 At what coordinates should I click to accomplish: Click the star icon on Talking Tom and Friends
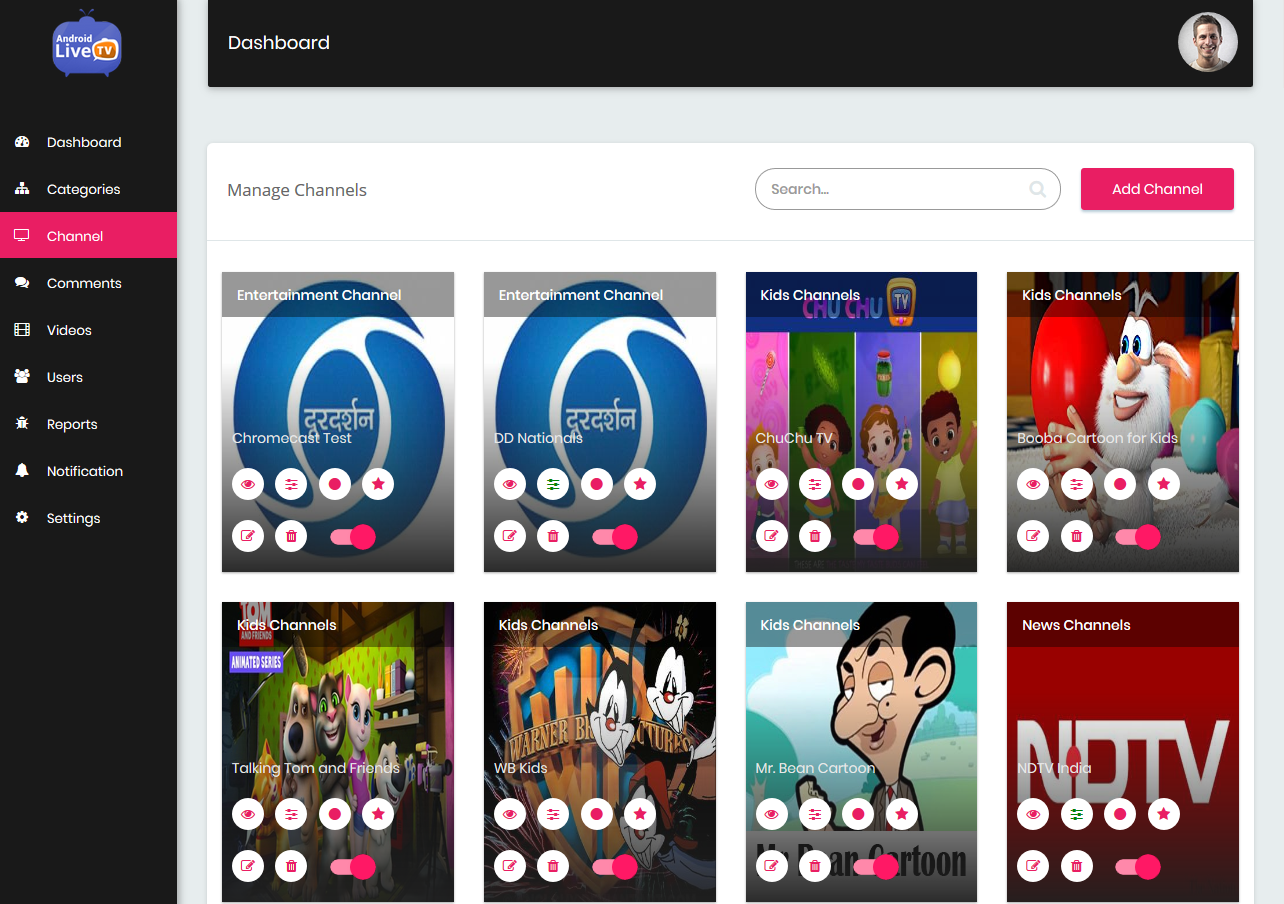click(378, 814)
